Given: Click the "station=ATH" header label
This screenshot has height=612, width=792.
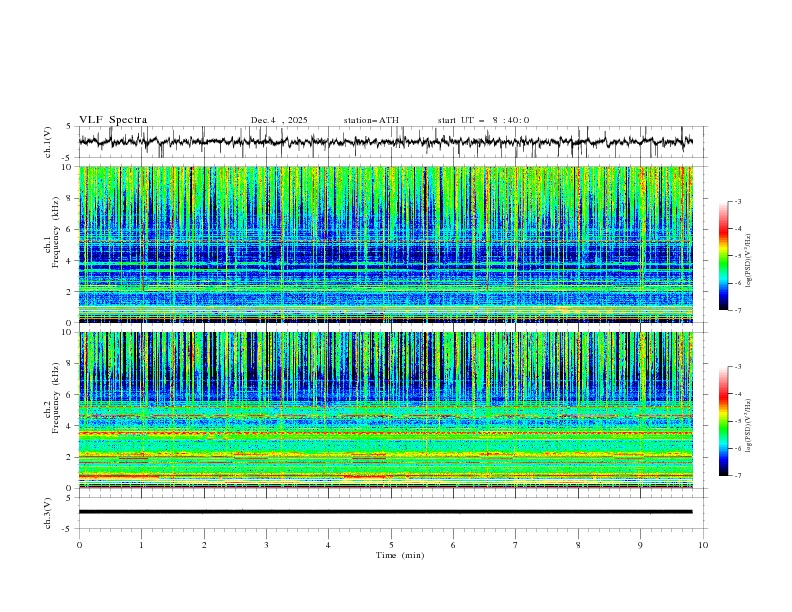Looking at the screenshot, I should [371, 120].
